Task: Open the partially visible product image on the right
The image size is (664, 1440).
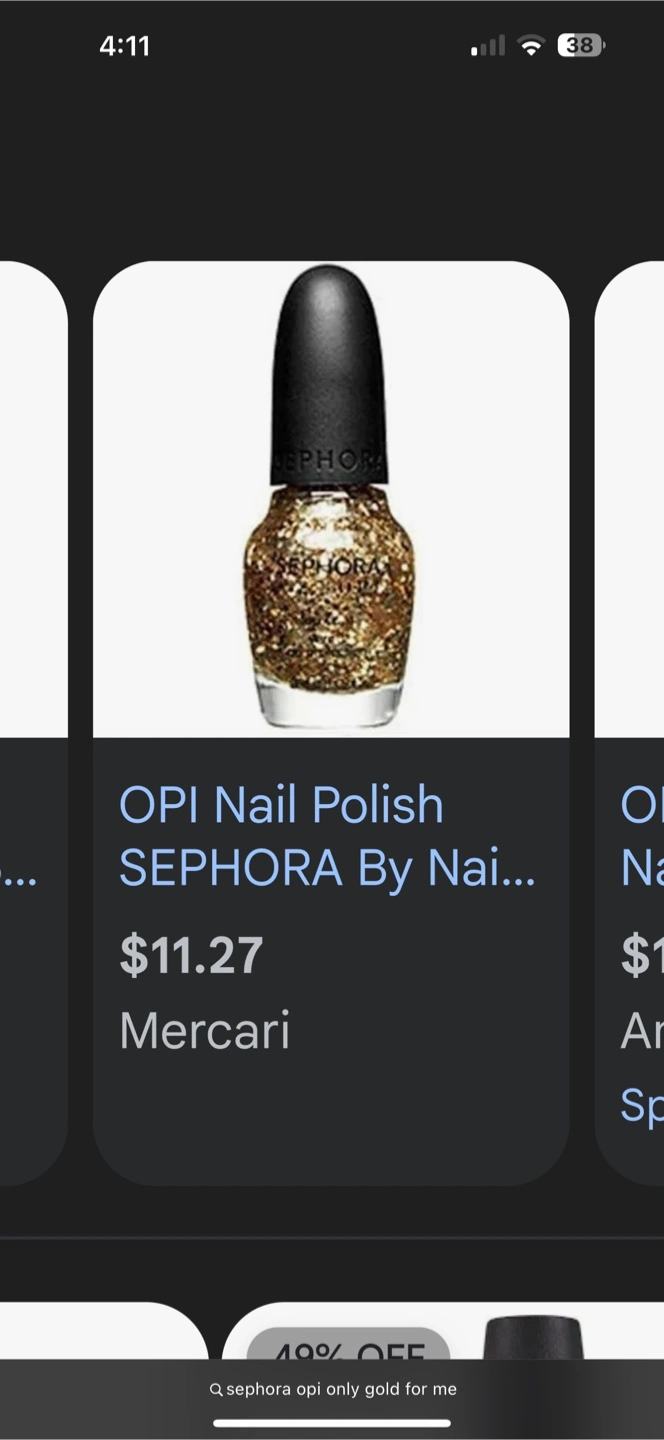Action: click(x=630, y=499)
